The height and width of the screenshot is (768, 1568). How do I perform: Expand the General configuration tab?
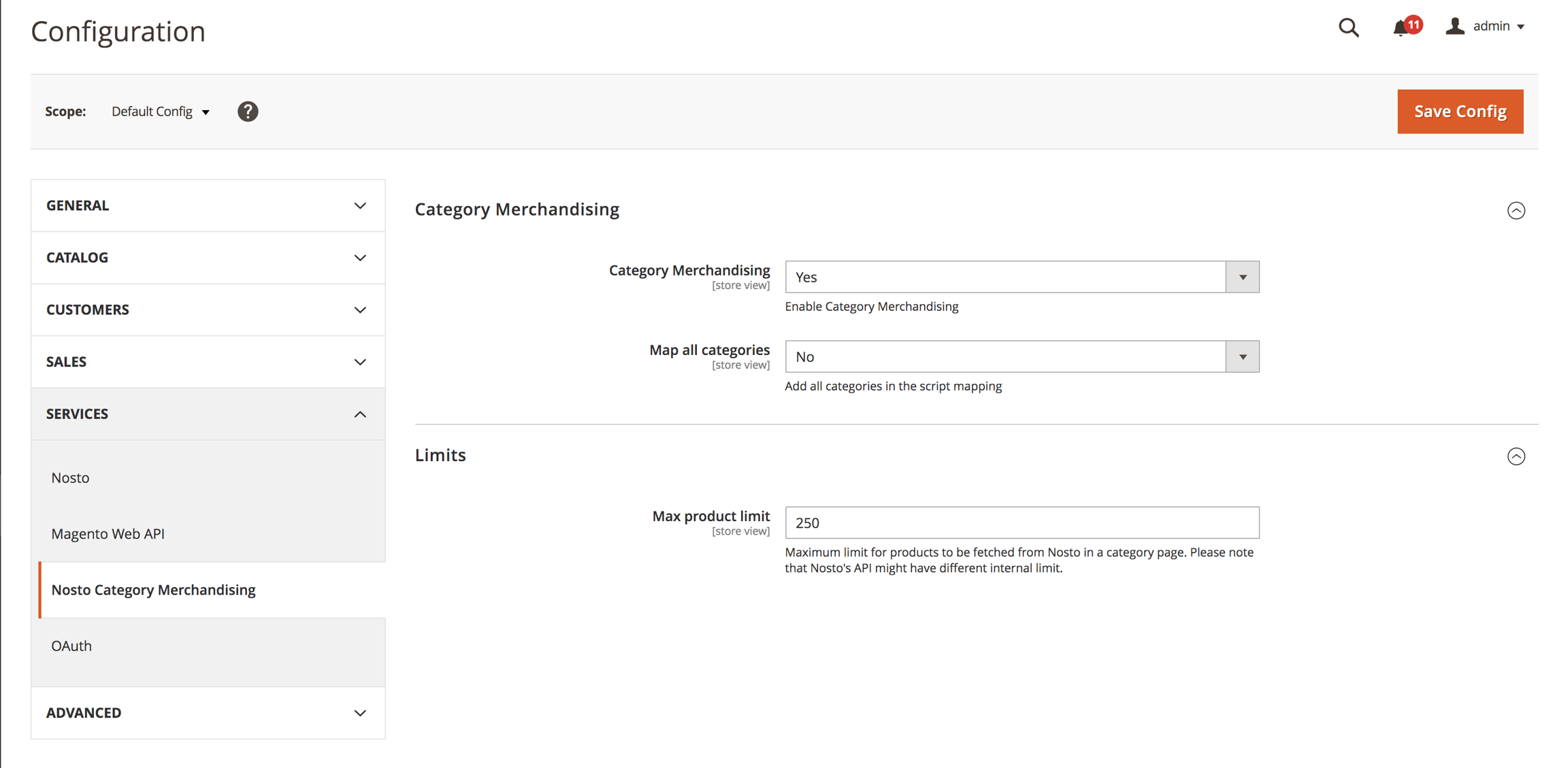click(208, 205)
